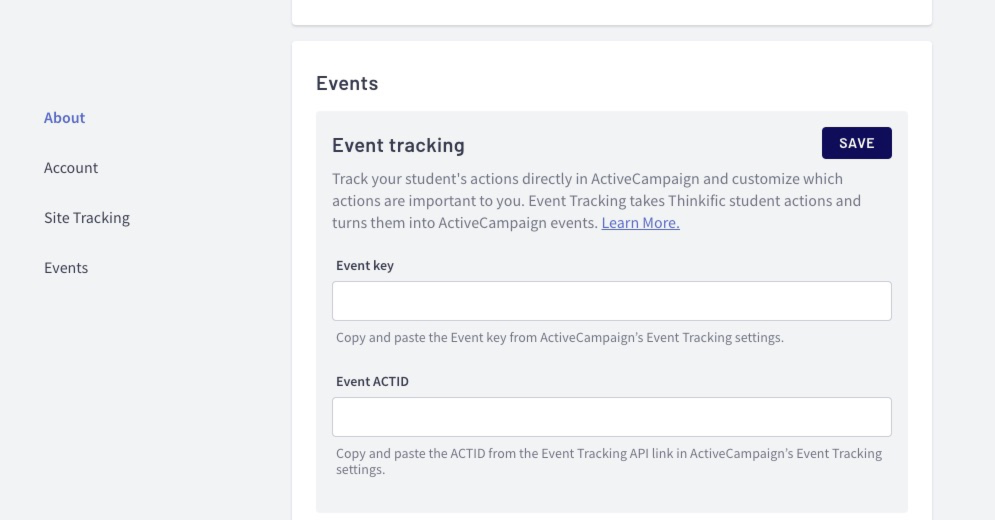The image size is (995, 520).
Task: Open the Learn More link
Action: (x=640, y=223)
